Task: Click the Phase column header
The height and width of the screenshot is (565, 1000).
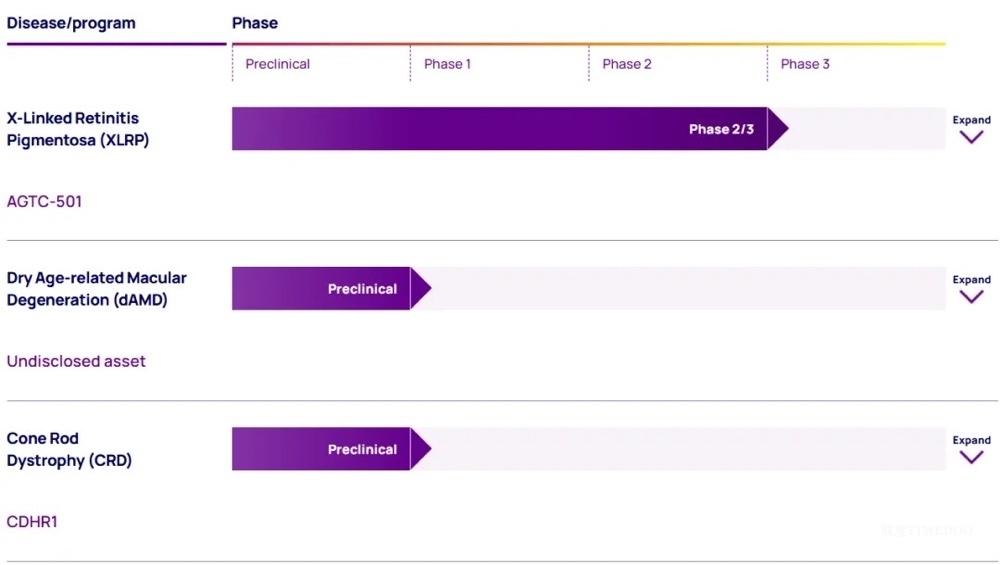Action: [255, 23]
